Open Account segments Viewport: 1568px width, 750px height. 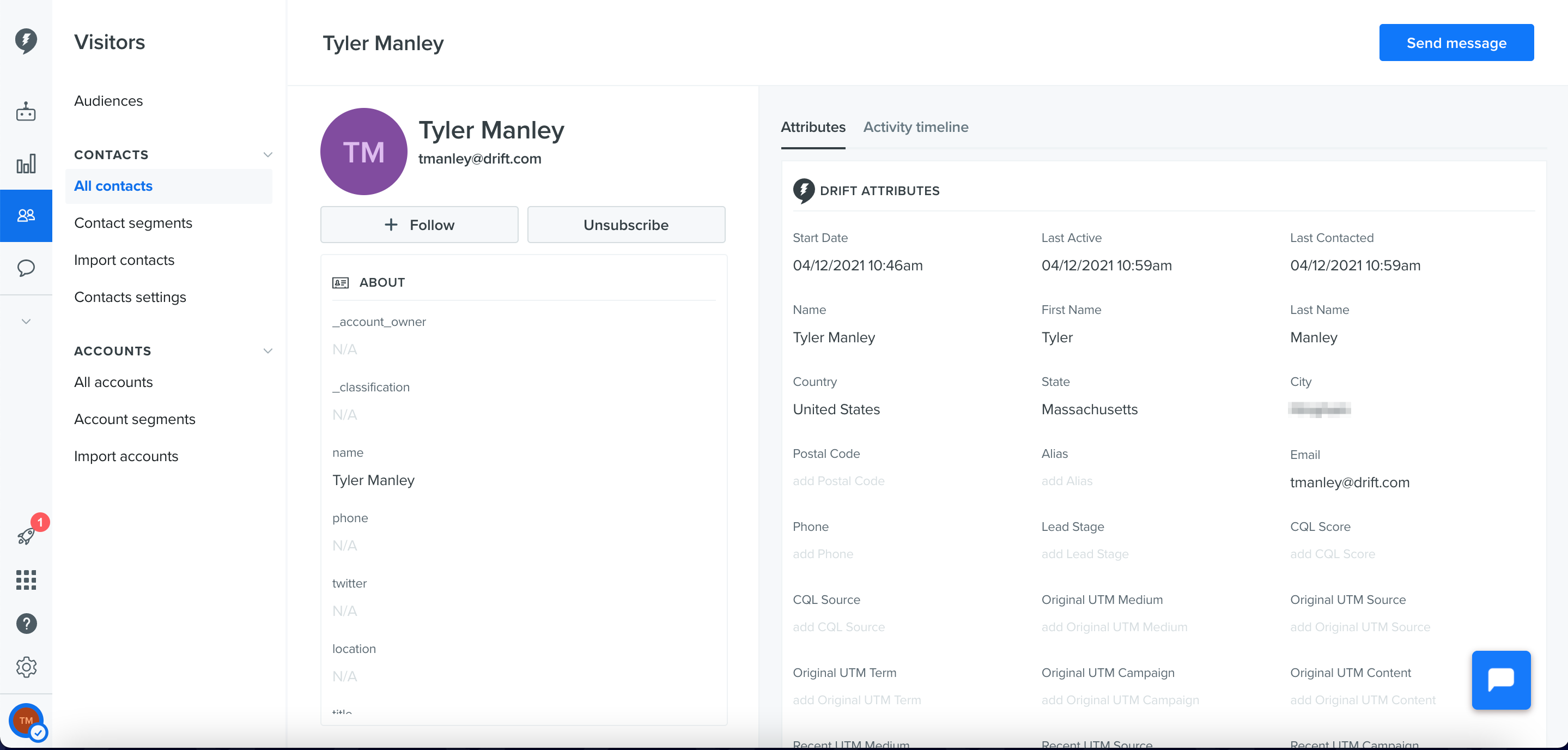(135, 420)
